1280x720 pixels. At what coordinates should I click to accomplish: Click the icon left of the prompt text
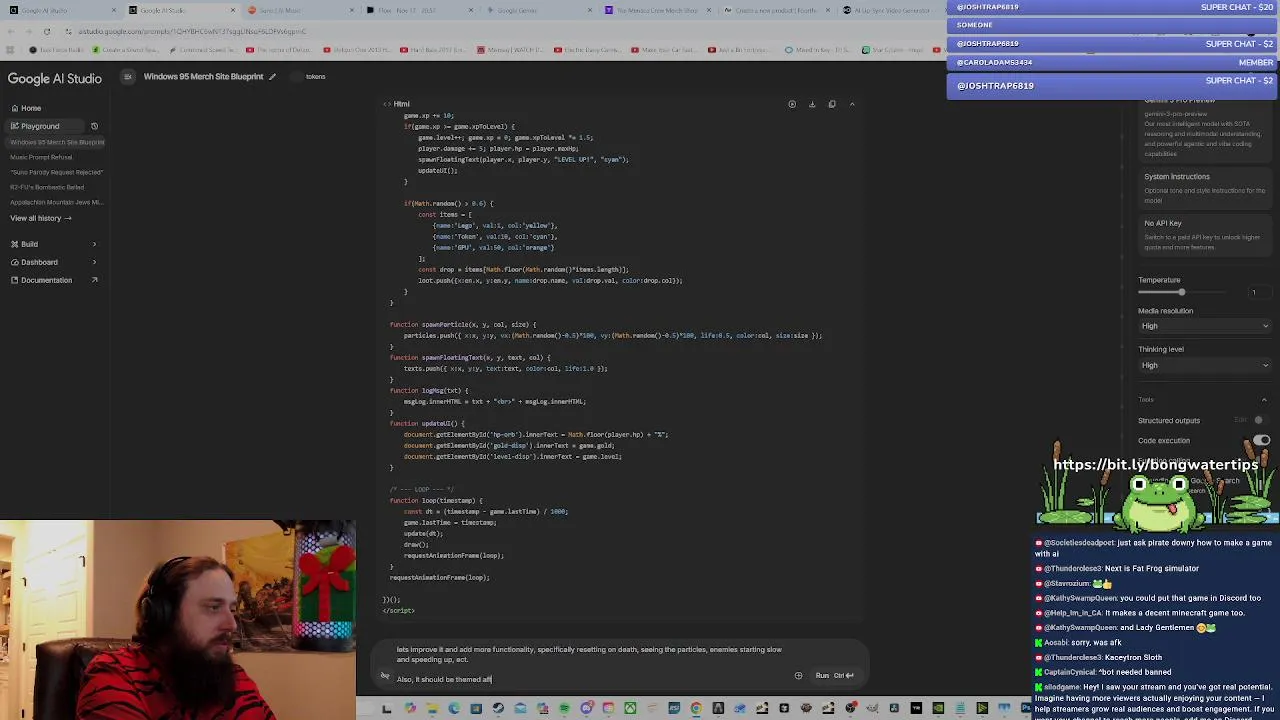click(384, 676)
